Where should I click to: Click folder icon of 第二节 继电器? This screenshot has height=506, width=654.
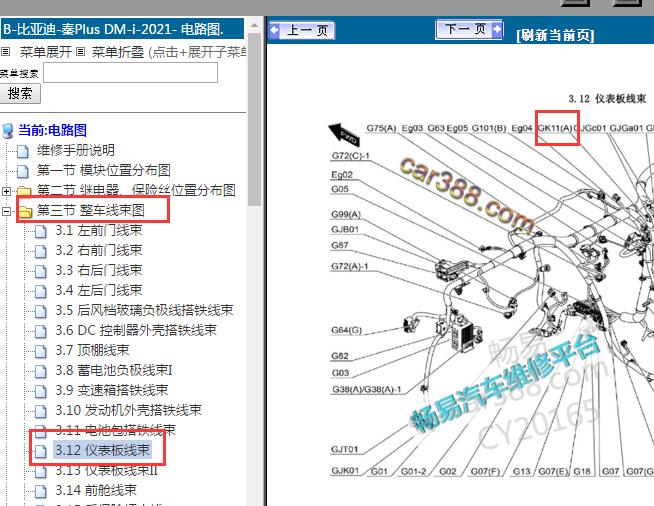(24, 191)
